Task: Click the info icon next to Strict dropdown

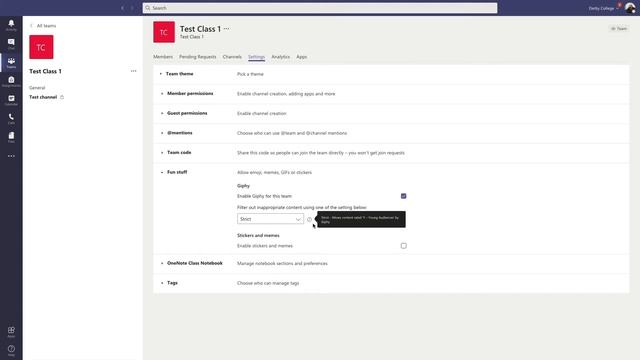Action: pyautogui.click(x=309, y=219)
